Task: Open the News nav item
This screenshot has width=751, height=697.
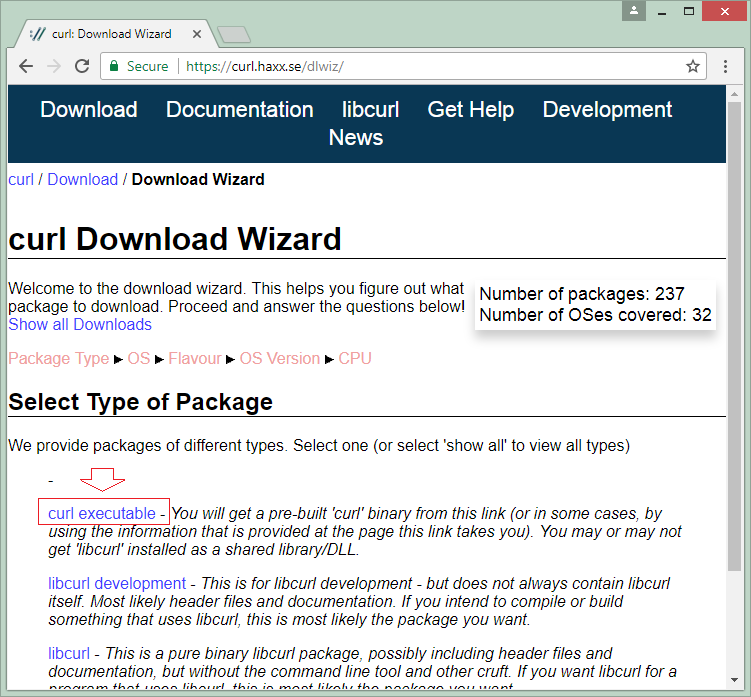Action: tap(356, 137)
